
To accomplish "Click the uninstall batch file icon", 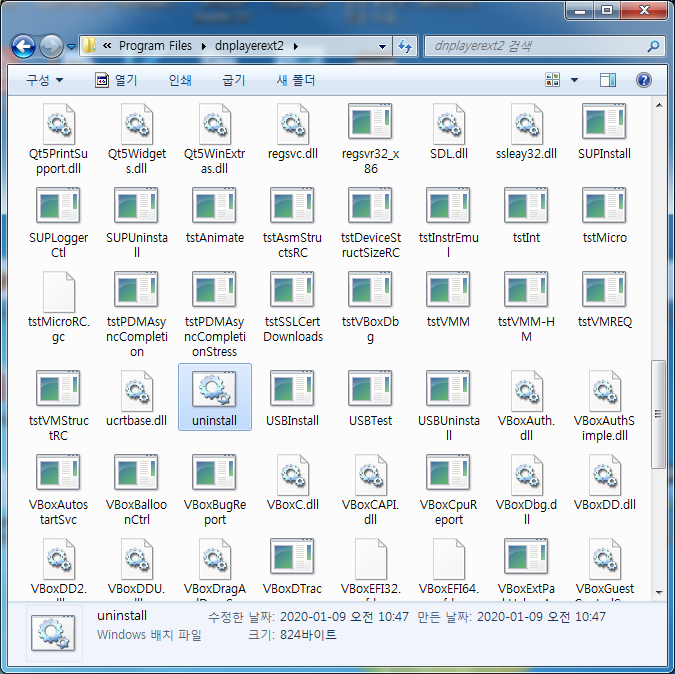I will (x=214, y=389).
